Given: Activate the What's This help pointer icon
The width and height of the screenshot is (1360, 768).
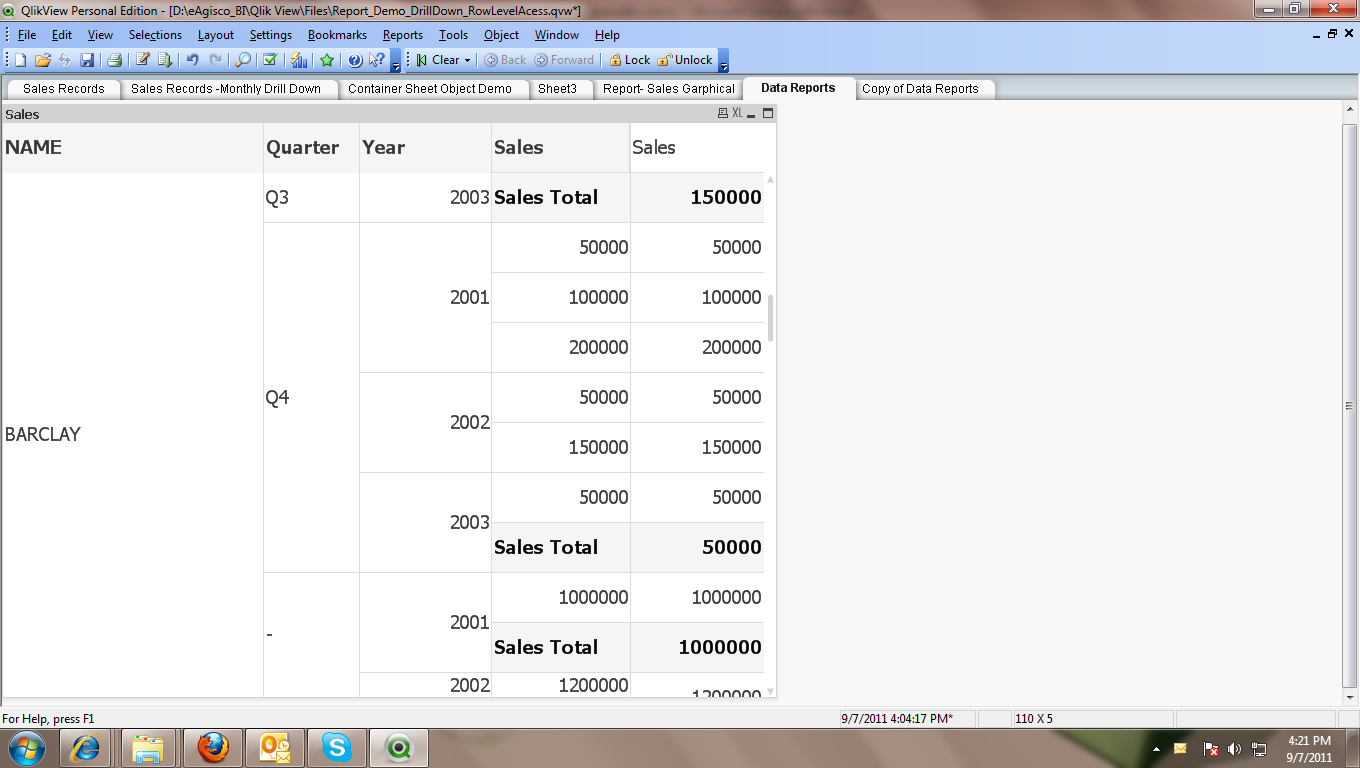Looking at the screenshot, I should click(x=376, y=60).
